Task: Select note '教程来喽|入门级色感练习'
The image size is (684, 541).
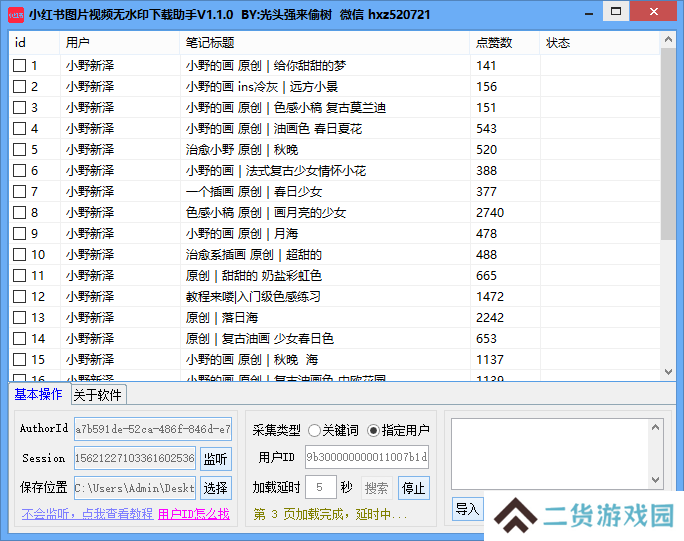Action: pyautogui.click(x=253, y=297)
